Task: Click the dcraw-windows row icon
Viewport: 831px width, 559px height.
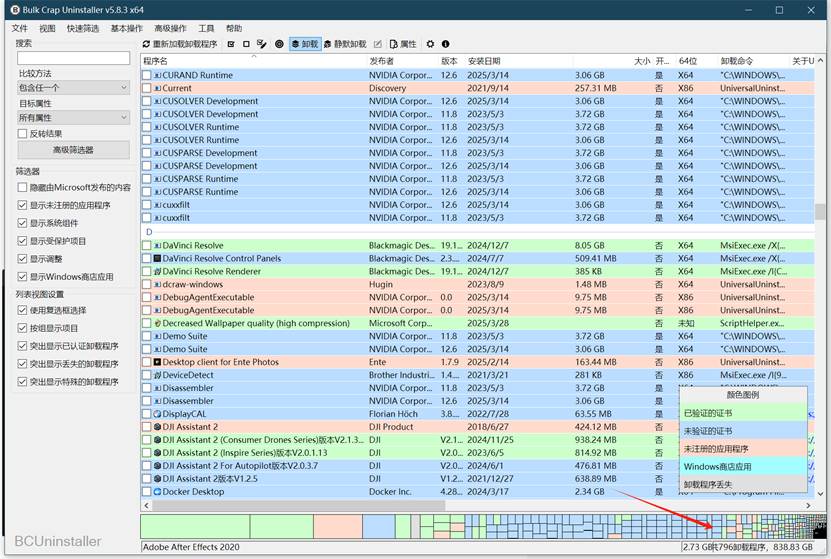Action: click(157, 285)
